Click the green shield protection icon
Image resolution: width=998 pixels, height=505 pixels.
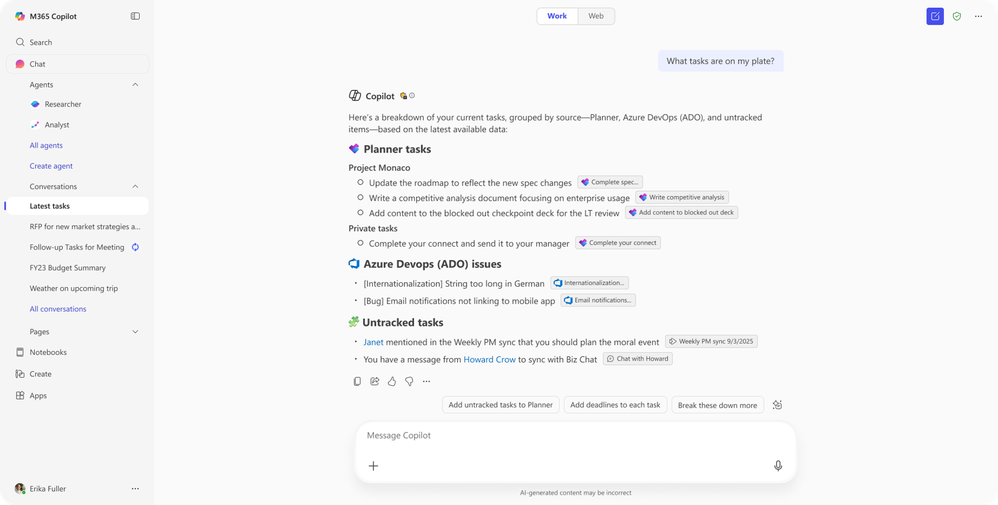[957, 17]
